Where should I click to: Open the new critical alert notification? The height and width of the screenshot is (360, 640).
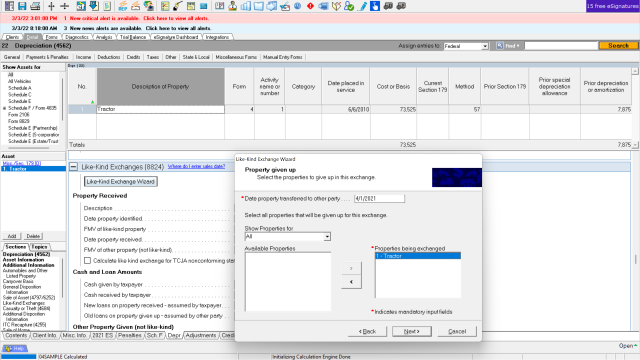pos(139,18)
